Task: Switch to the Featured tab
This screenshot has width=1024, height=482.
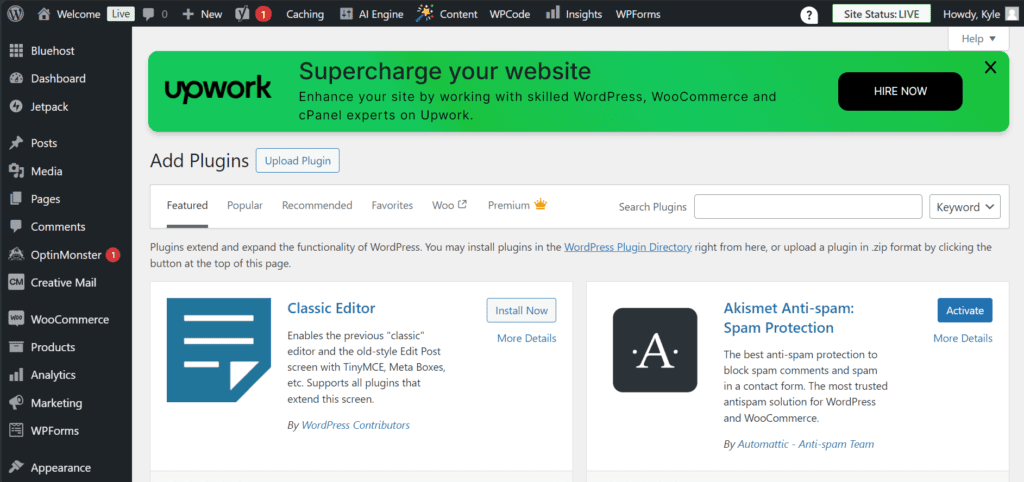Action: tap(187, 205)
